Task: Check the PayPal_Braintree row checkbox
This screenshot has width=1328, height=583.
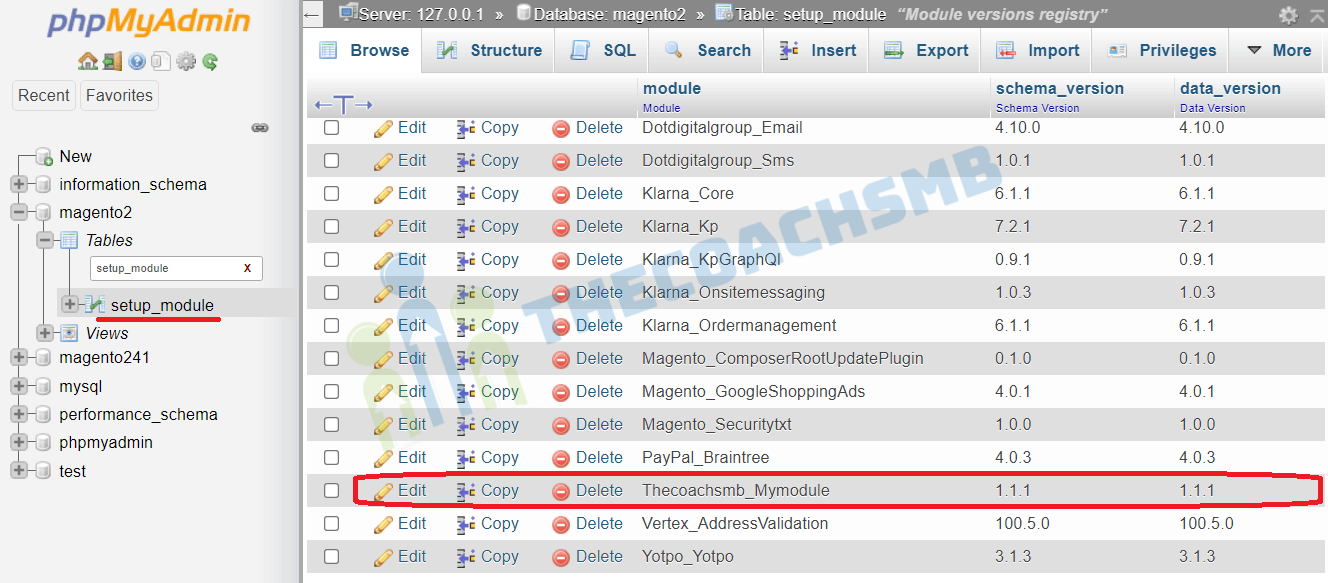Action: click(332, 458)
